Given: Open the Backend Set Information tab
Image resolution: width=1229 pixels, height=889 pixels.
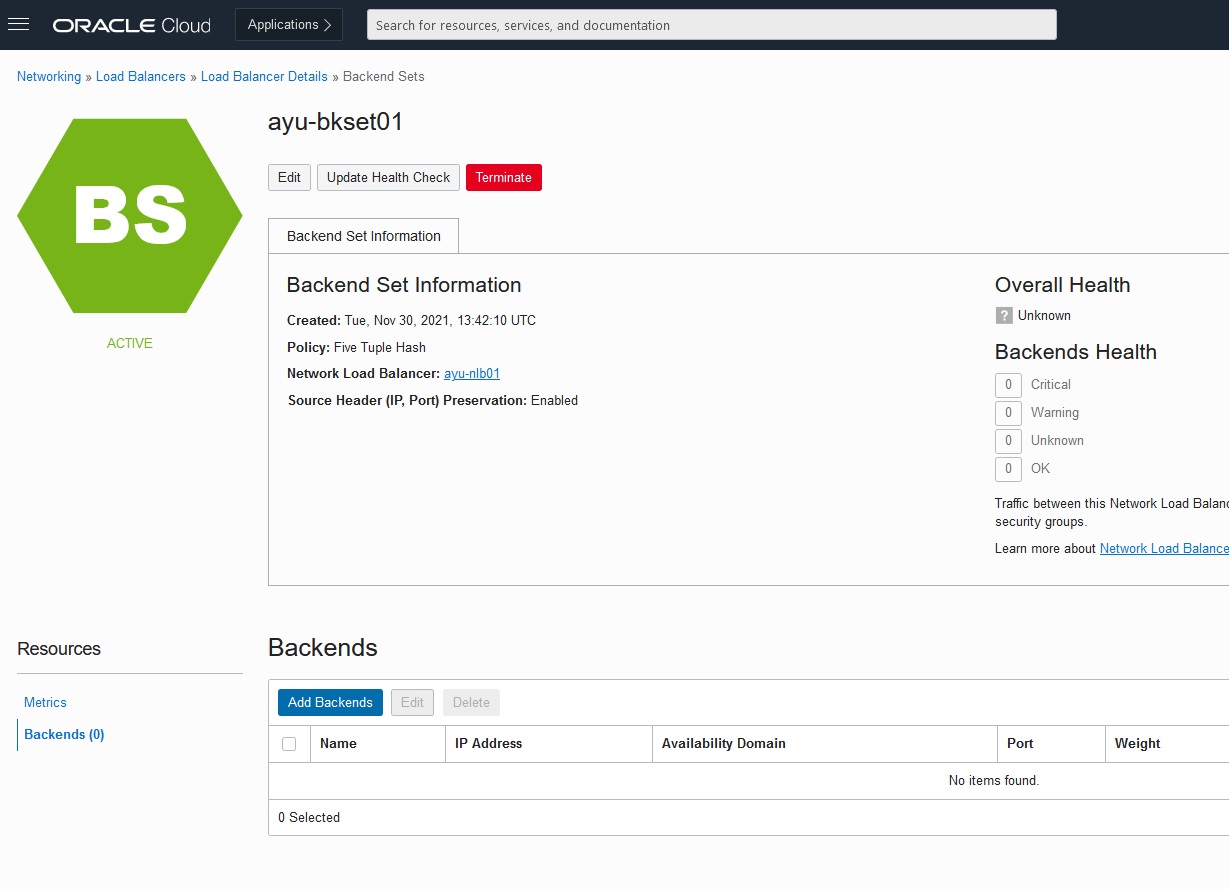Looking at the screenshot, I should [363, 236].
